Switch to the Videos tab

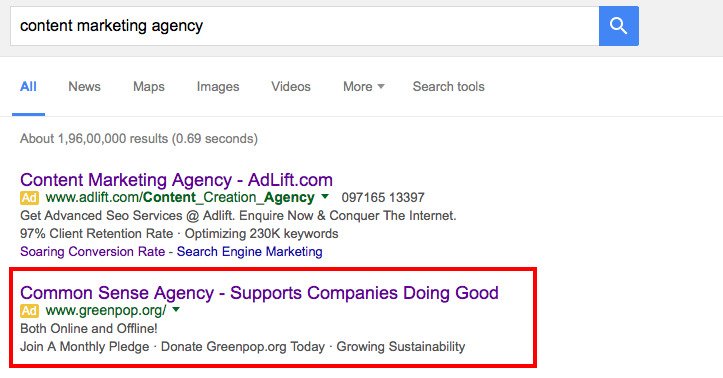[290, 87]
